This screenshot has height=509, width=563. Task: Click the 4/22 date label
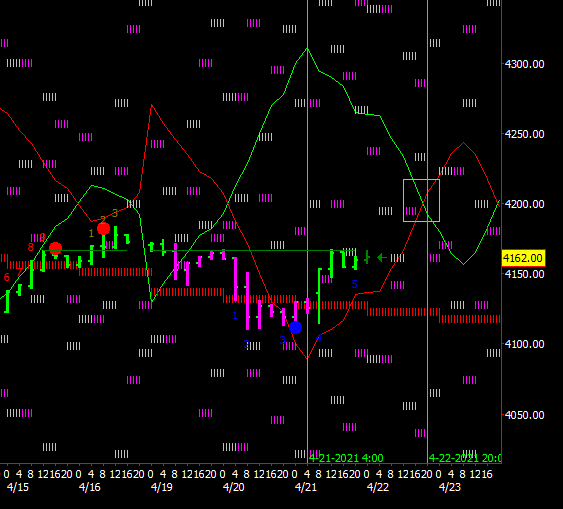[x=378, y=487]
